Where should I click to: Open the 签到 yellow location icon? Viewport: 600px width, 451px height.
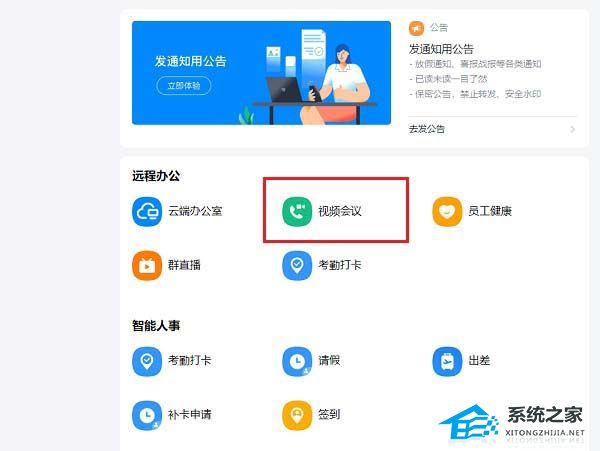(297, 415)
